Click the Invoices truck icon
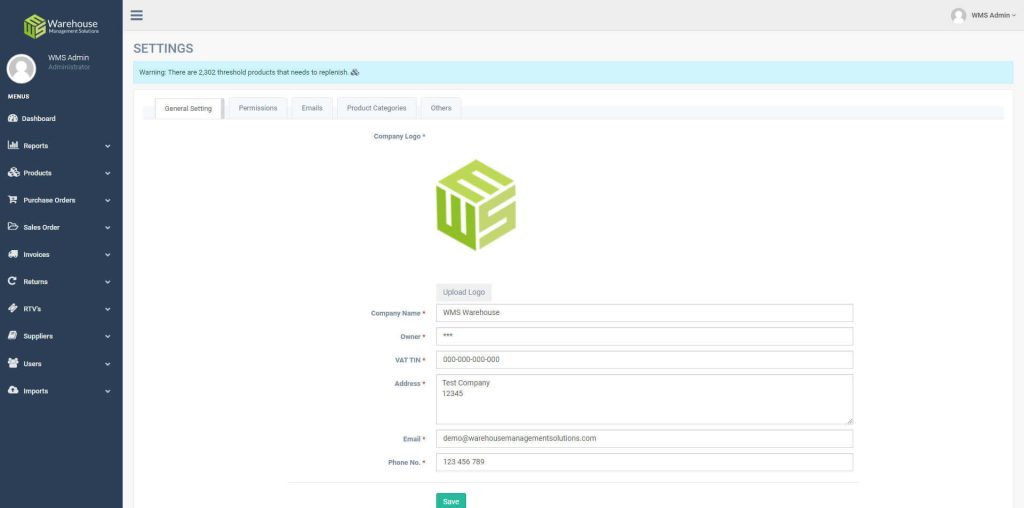The height and width of the screenshot is (508, 1024). tap(13, 254)
